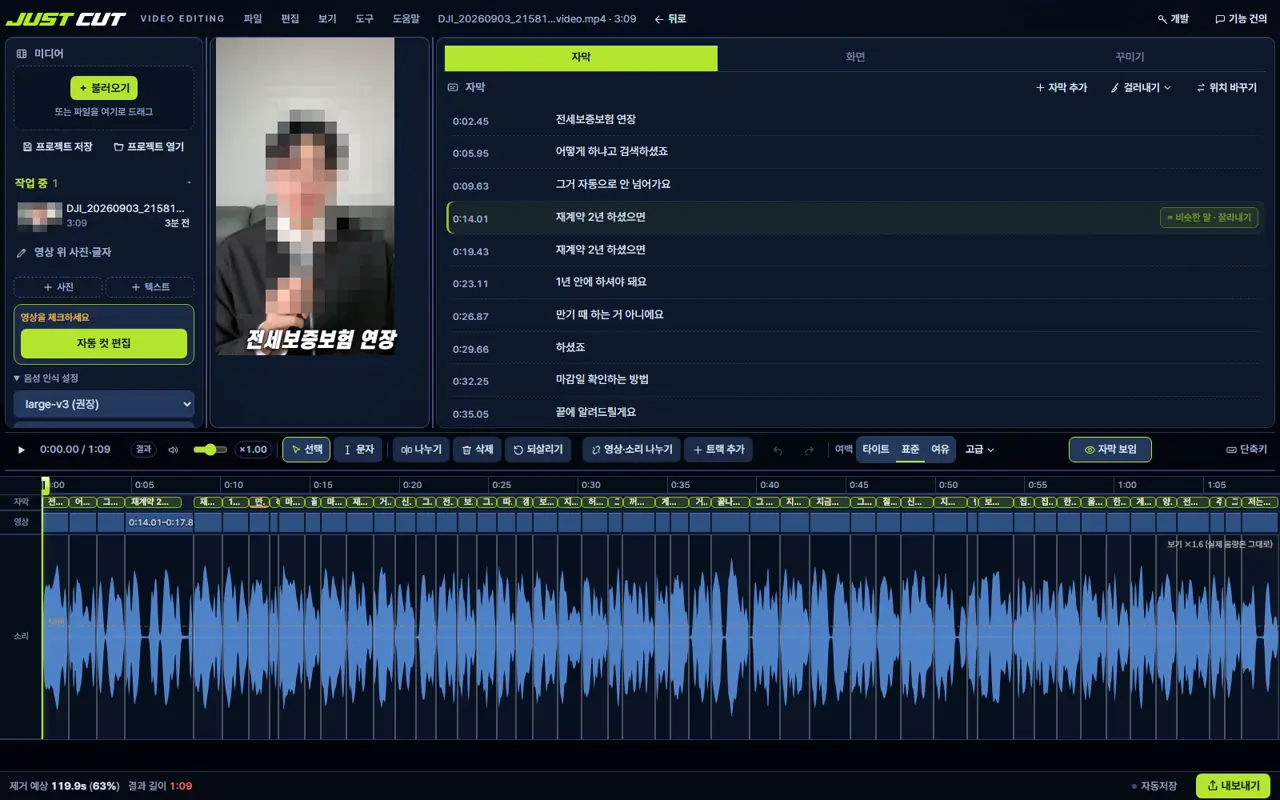The width and height of the screenshot is (1280, 800).
Task: Open the 보기 menu
Action: 327,19
